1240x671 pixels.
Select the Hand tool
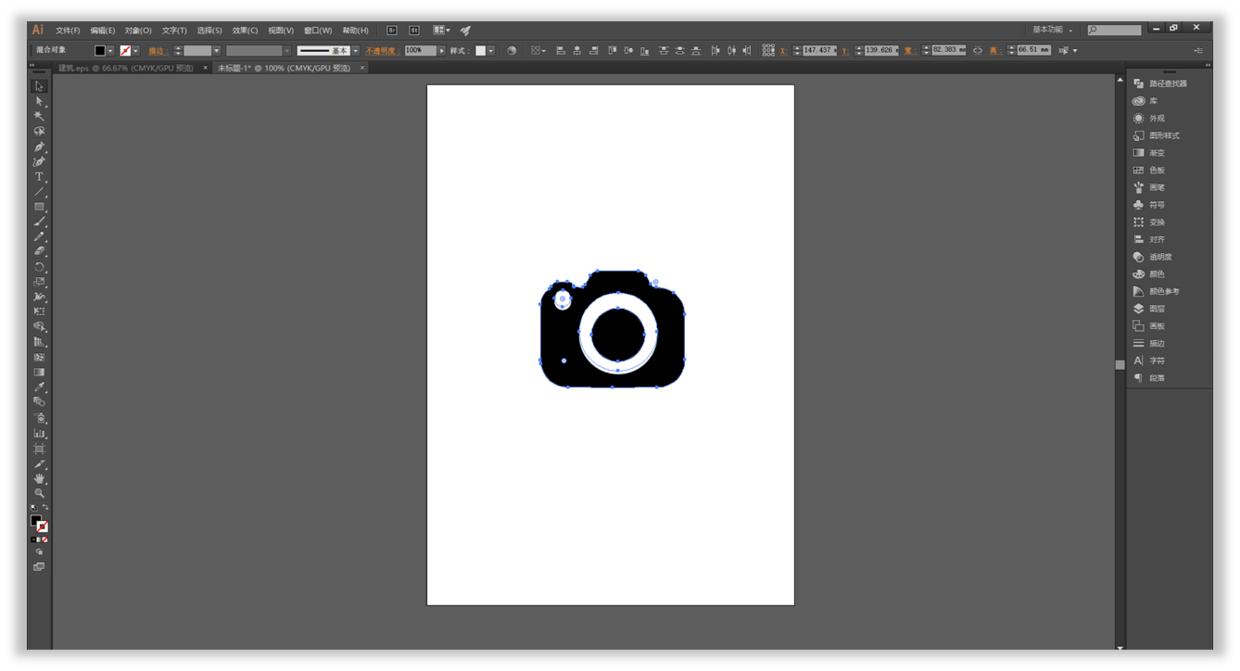pos(39,479)
